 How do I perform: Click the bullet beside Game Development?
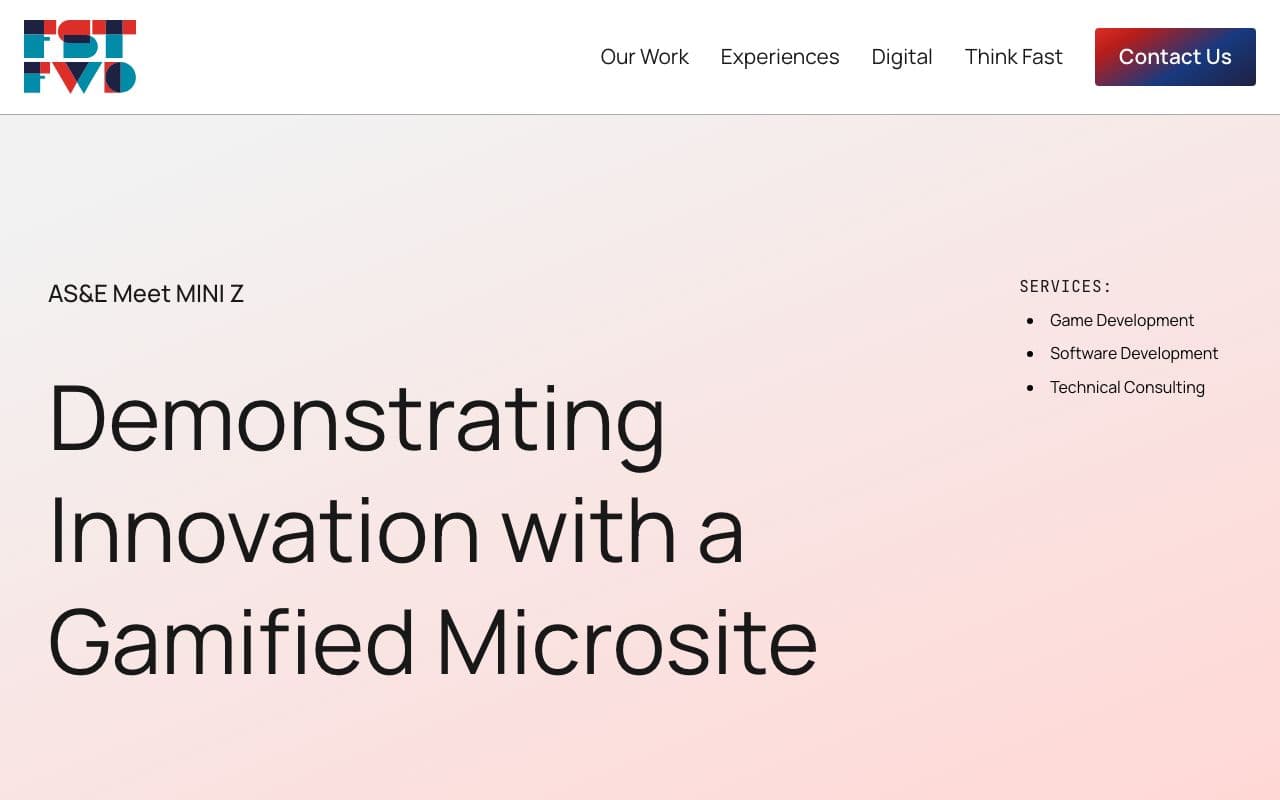[x=1031, y=321]
